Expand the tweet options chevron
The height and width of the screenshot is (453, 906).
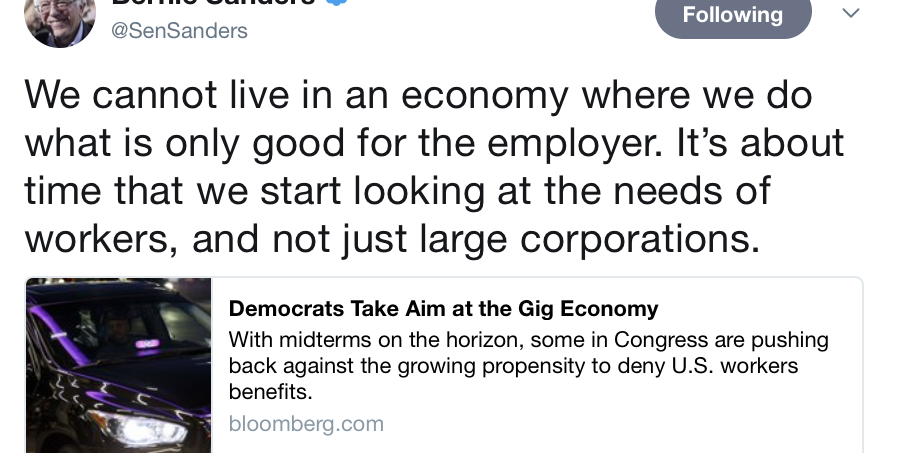851,14
